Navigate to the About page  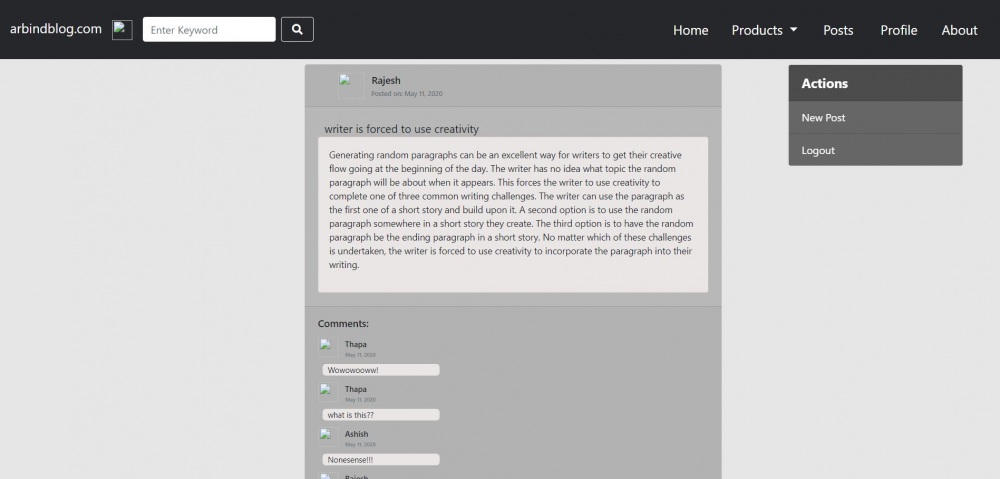click(959, 30)
